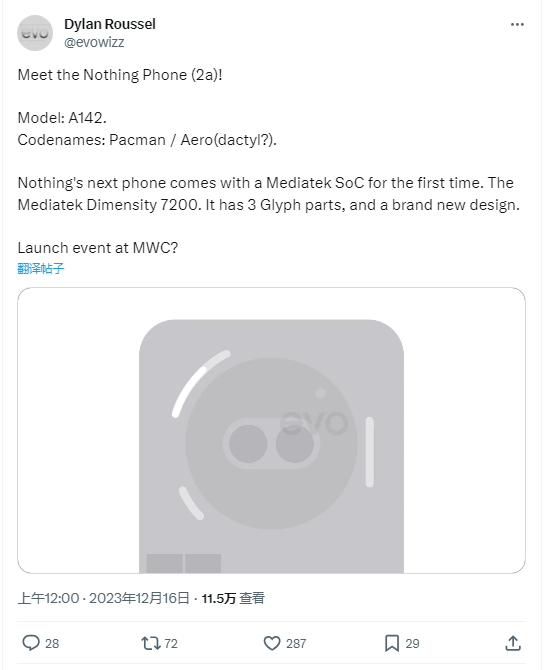Like the tweet with the heart icon
The height and width of the screenshot is (670, 548).
pyautogui.click(x=272, y=643)
